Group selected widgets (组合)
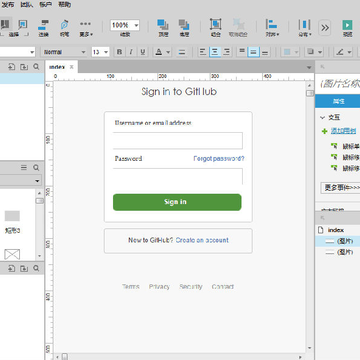This screenshot has width=360, height=360. click(216, 28)
